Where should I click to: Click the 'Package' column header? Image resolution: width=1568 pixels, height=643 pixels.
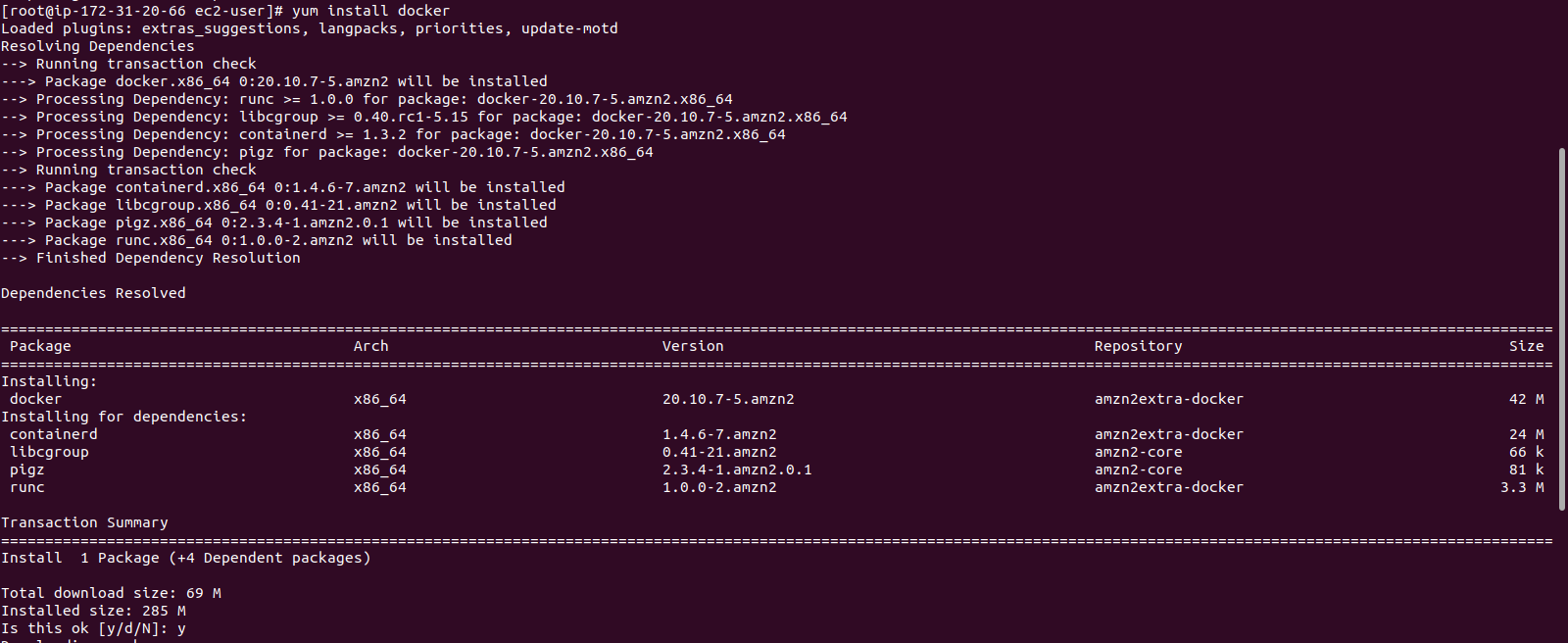40,346
